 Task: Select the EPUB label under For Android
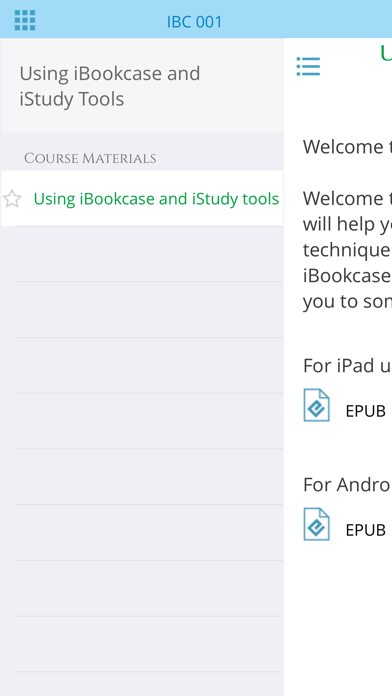[365, 530]
